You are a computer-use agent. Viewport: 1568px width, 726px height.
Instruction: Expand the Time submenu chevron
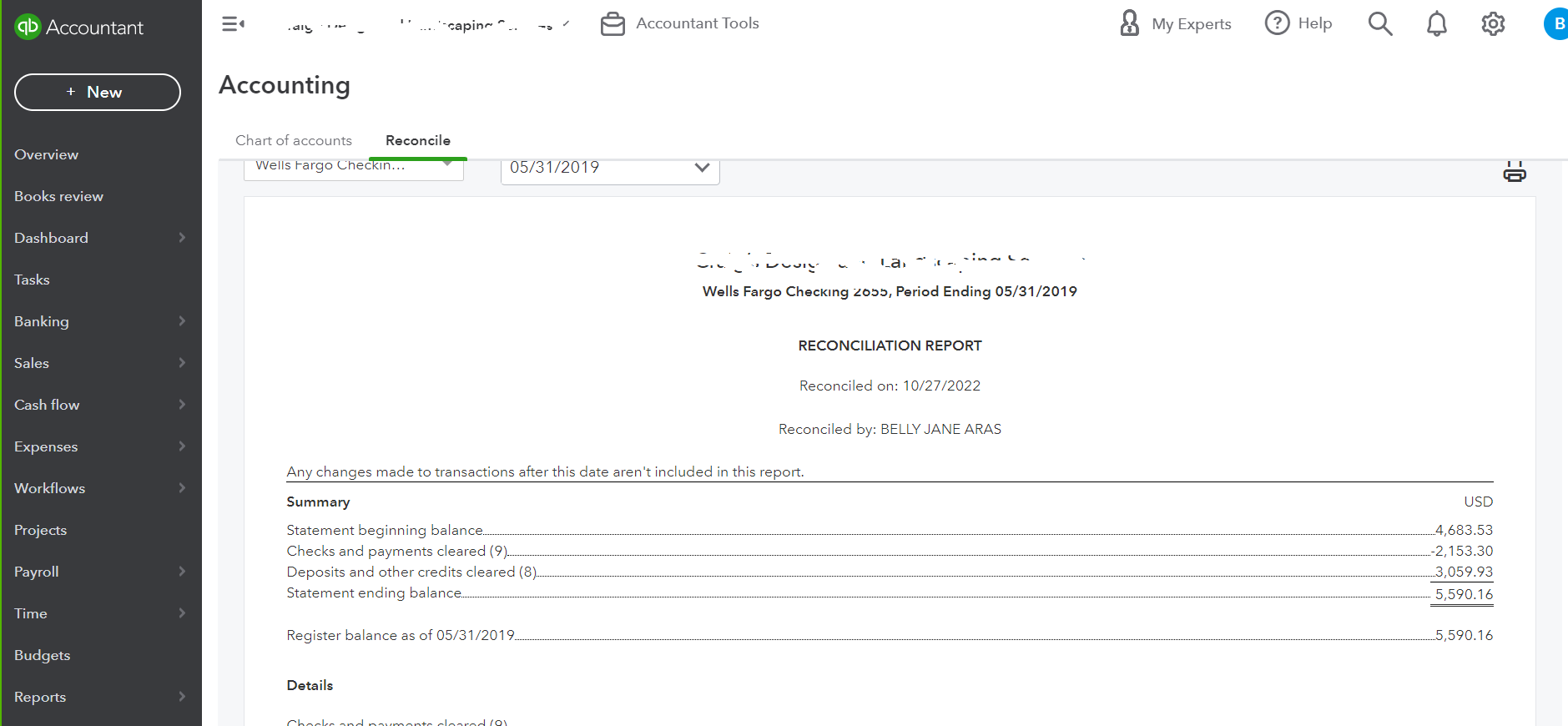coord(182,613)
